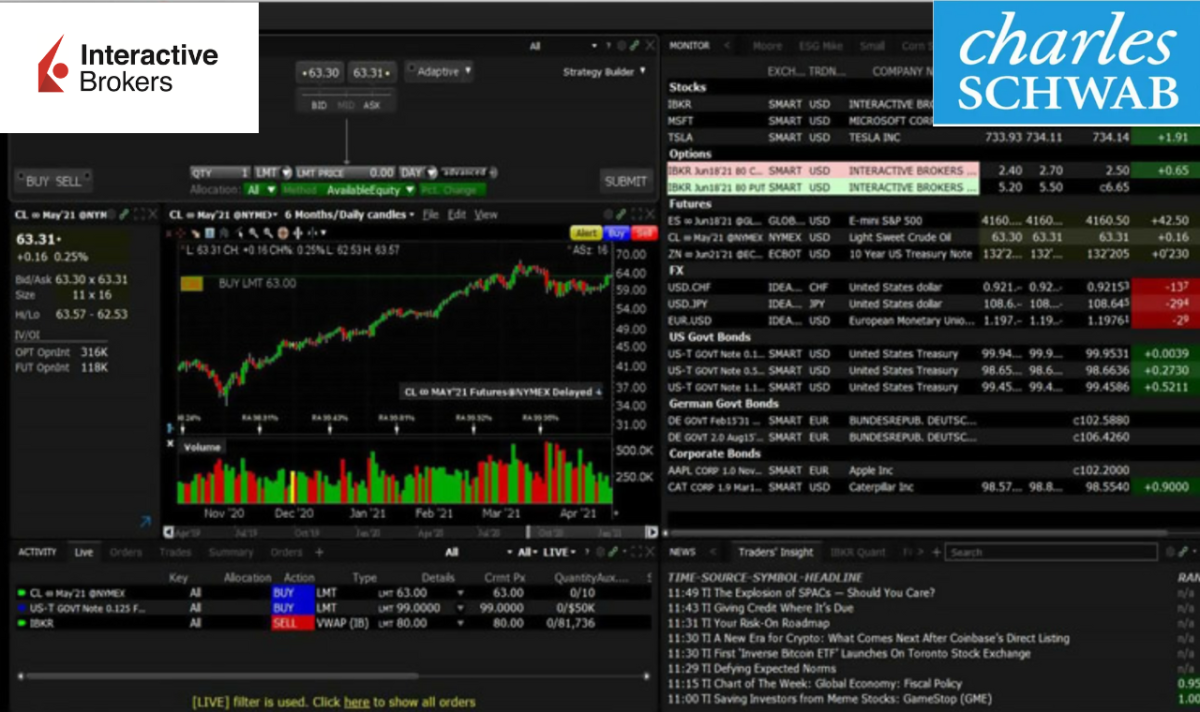Open the Traders' Insight news tab

[x=776, y=552]
